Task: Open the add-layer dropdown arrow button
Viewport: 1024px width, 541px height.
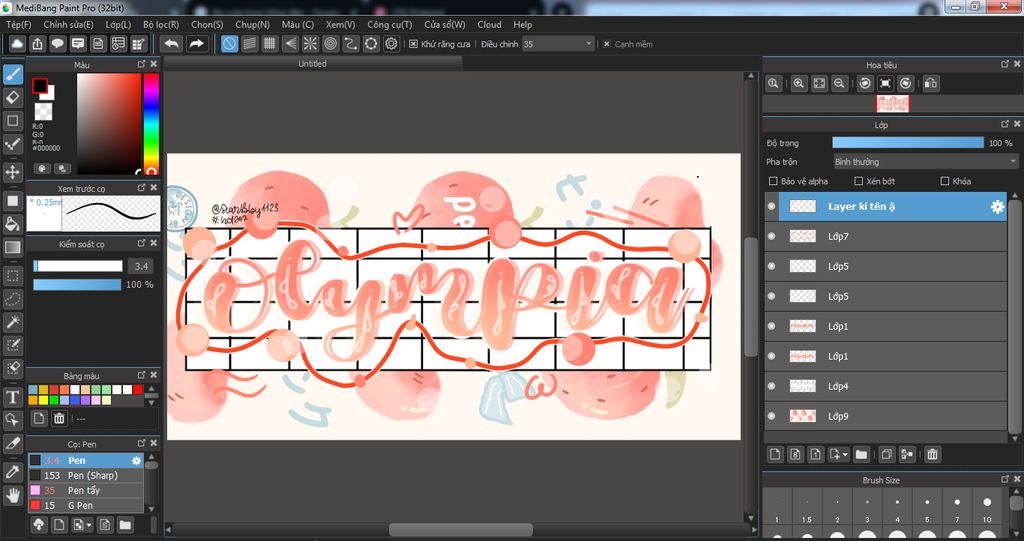Action: 839,454
